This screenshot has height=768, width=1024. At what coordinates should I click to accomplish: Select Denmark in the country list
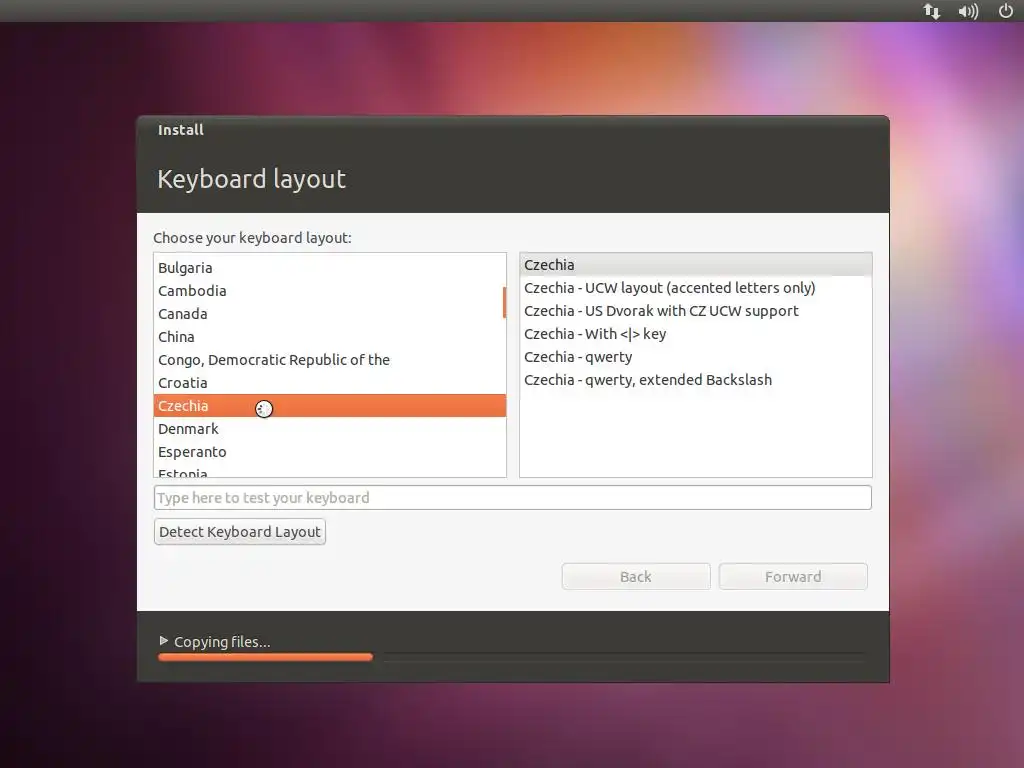(330, 429)
